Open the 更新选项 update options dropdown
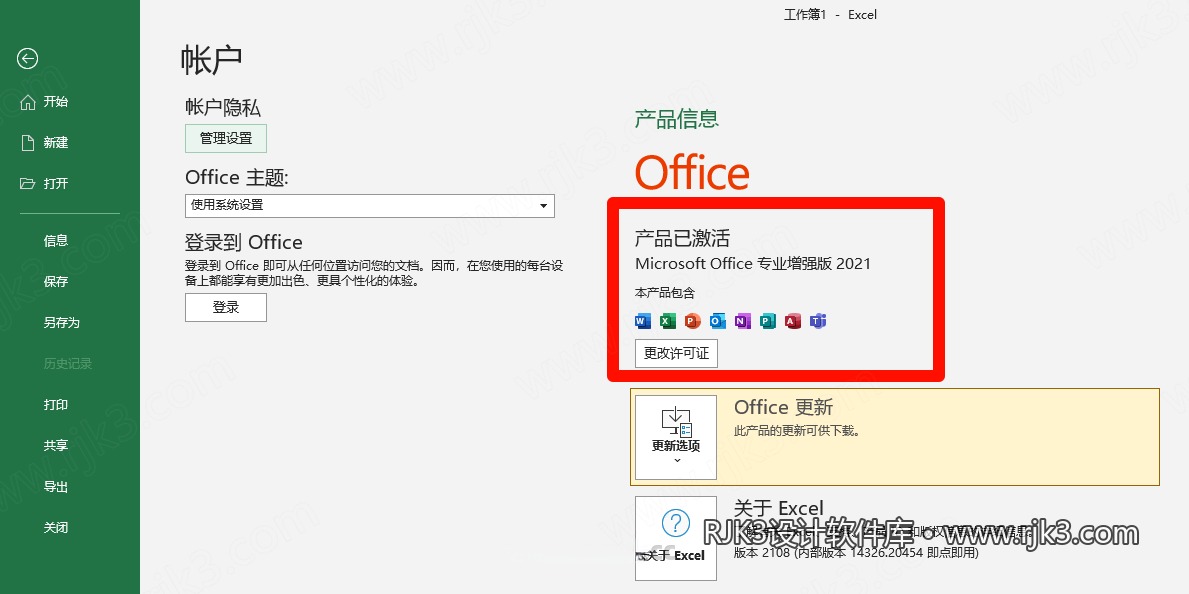 [676, 437]
